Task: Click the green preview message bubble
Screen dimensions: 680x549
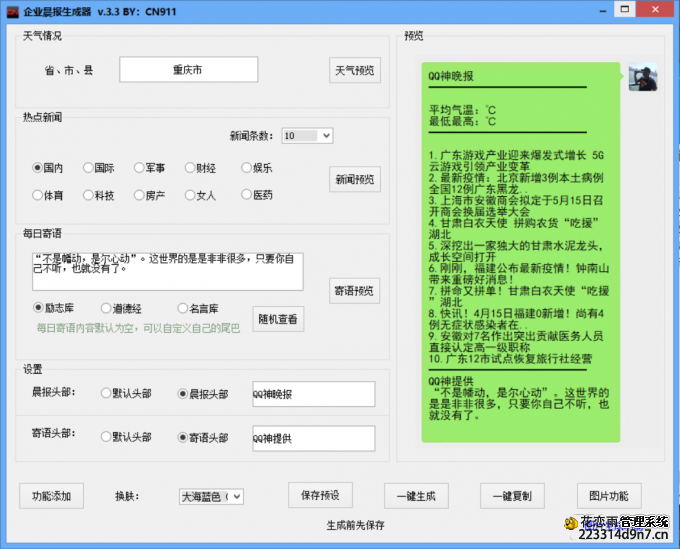Action: (x=520, y=252)
